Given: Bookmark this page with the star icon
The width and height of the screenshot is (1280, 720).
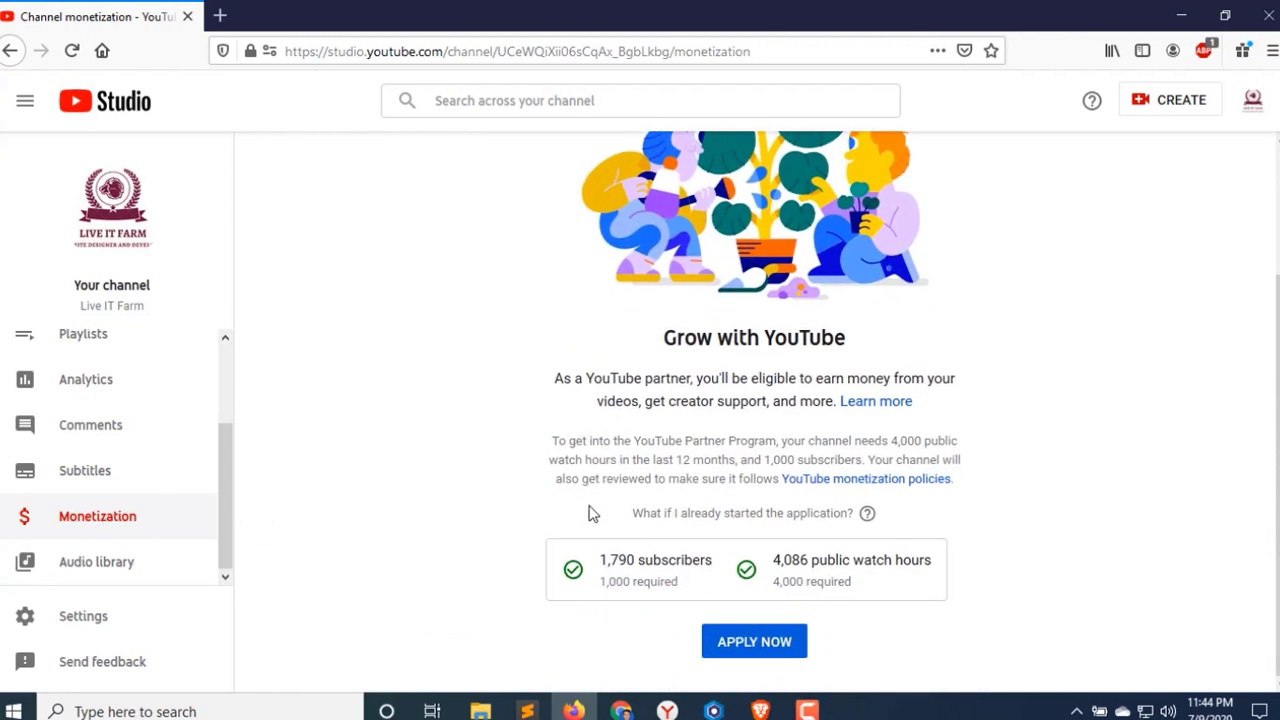Looking at the screenshot, I should (991, 51).
